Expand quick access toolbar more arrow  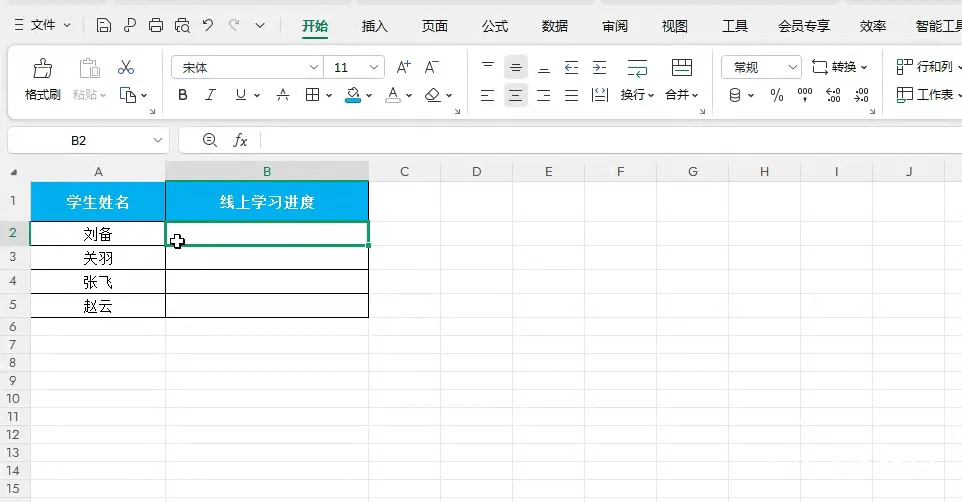pos(260,25)
